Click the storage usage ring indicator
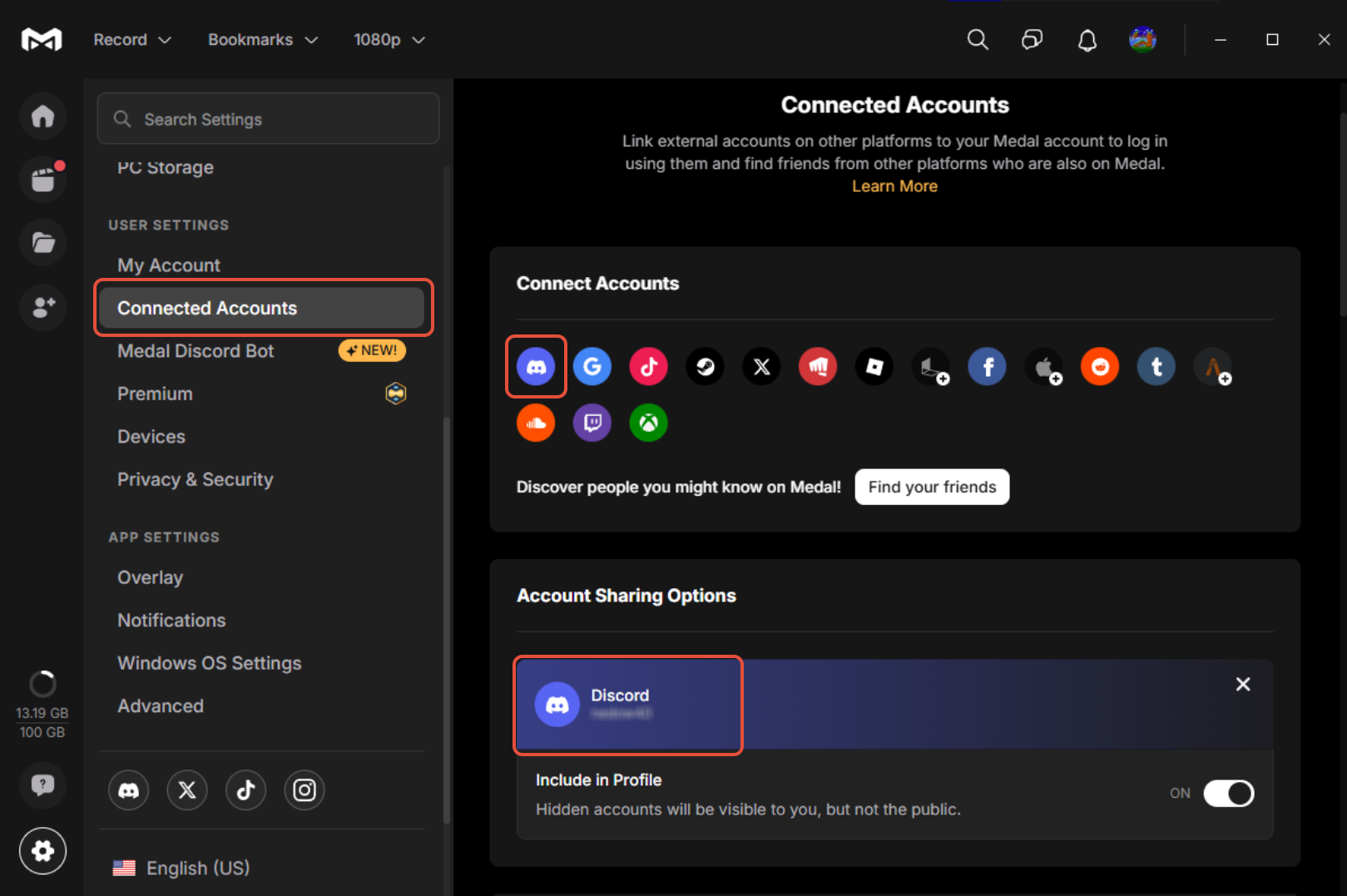This screenshot has width=1347, height=896. pos(42,684)
